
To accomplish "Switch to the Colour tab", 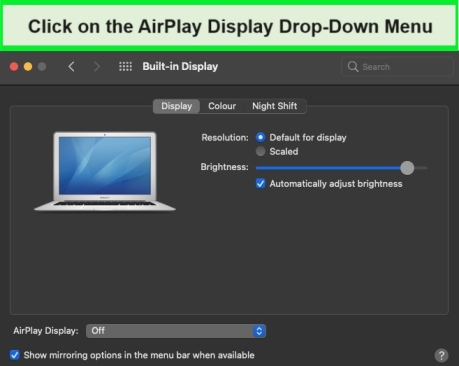I will click(222, 106).
